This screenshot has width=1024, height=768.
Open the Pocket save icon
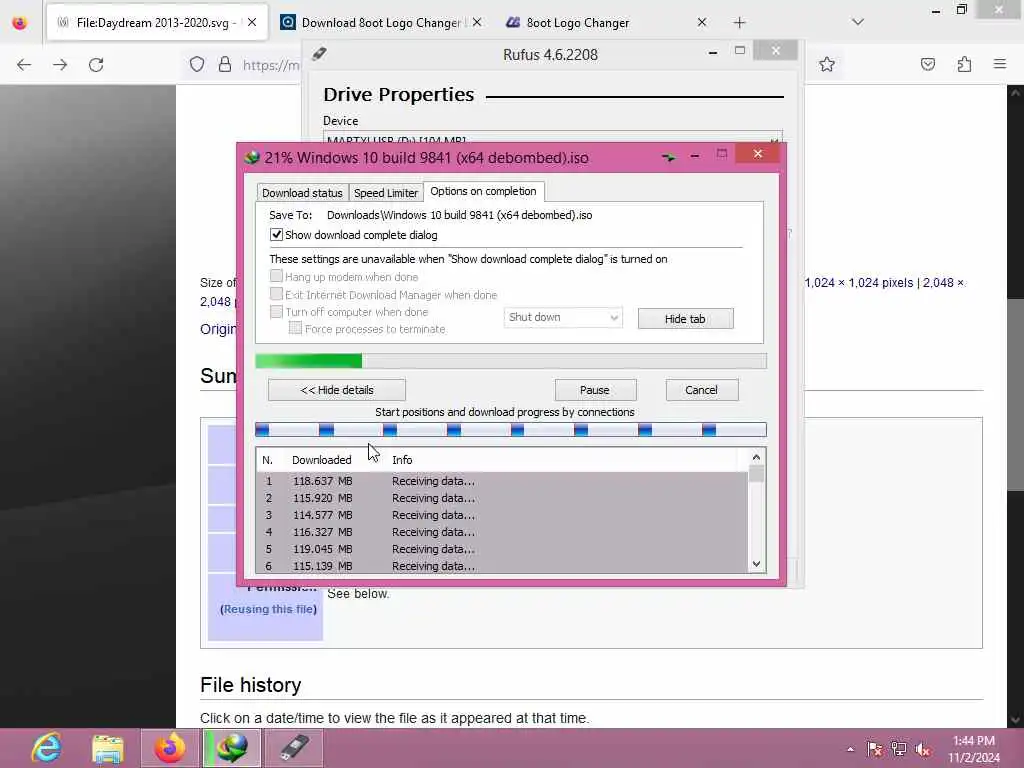(x=927, y=64)
